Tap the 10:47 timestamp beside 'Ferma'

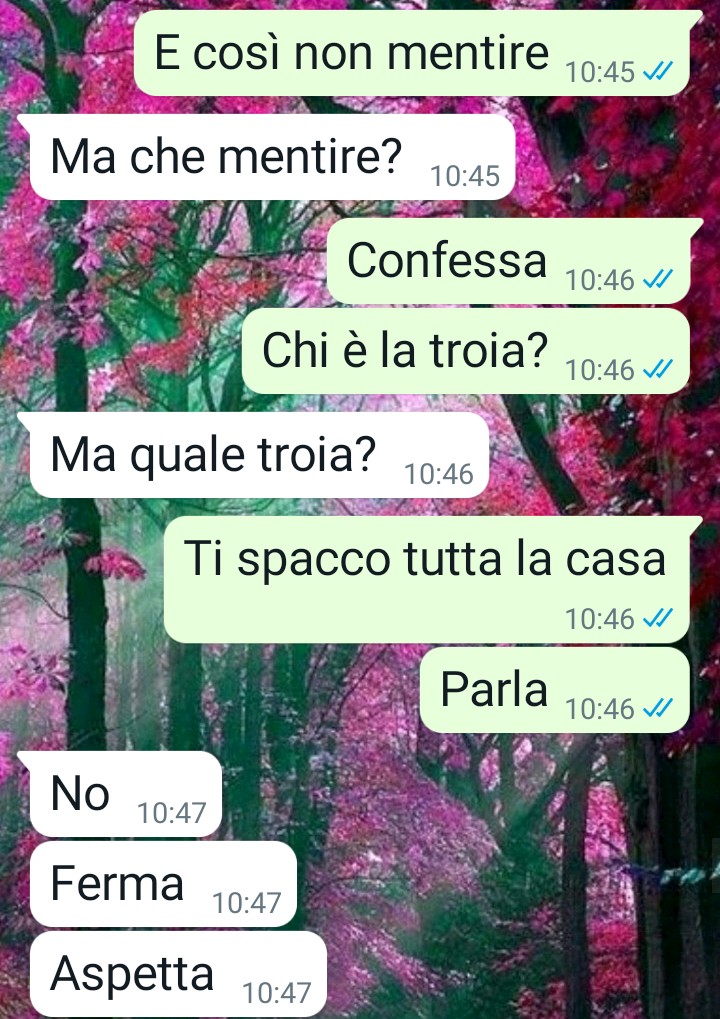tap(247, 903)
